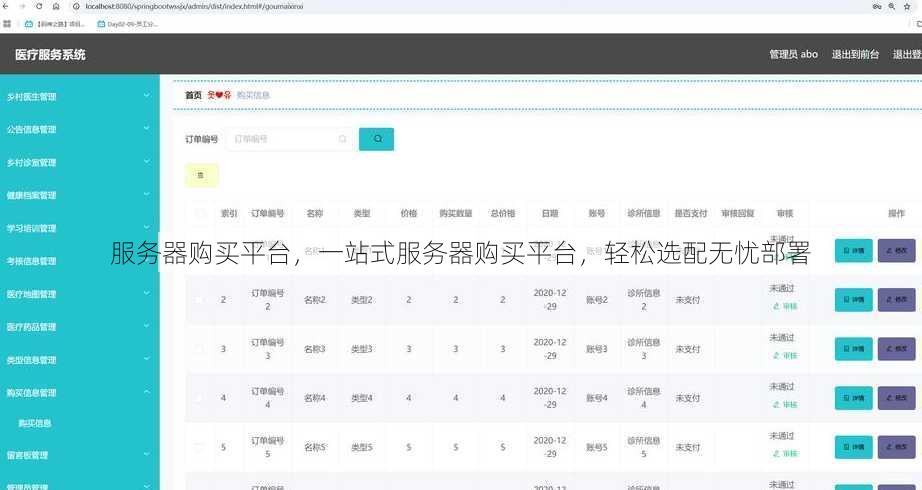
Task: Click the yellow batch delete button
Action: tap(202, 175)
